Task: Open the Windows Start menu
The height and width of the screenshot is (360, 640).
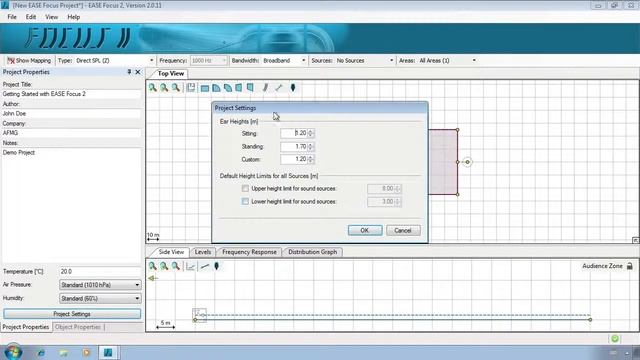Action: click(x=12, y=352)
